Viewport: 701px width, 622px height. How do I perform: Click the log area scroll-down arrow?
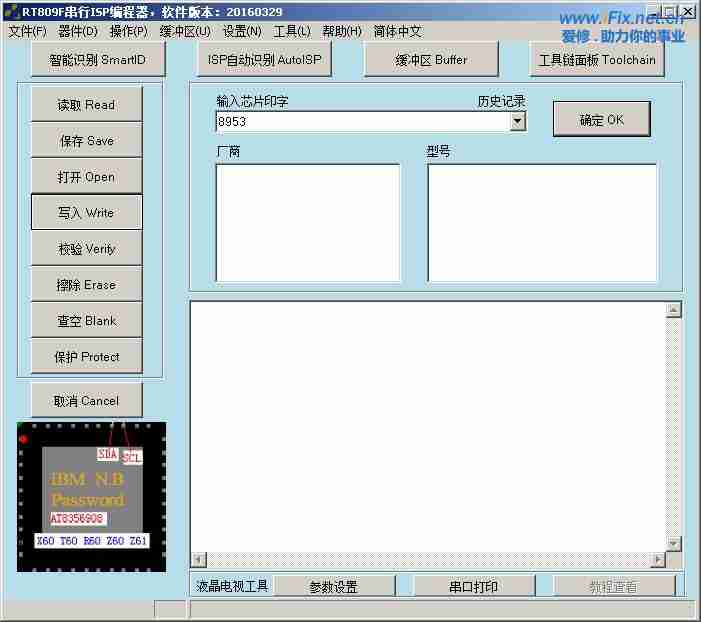pyautogui.click(x=673, y=544)
